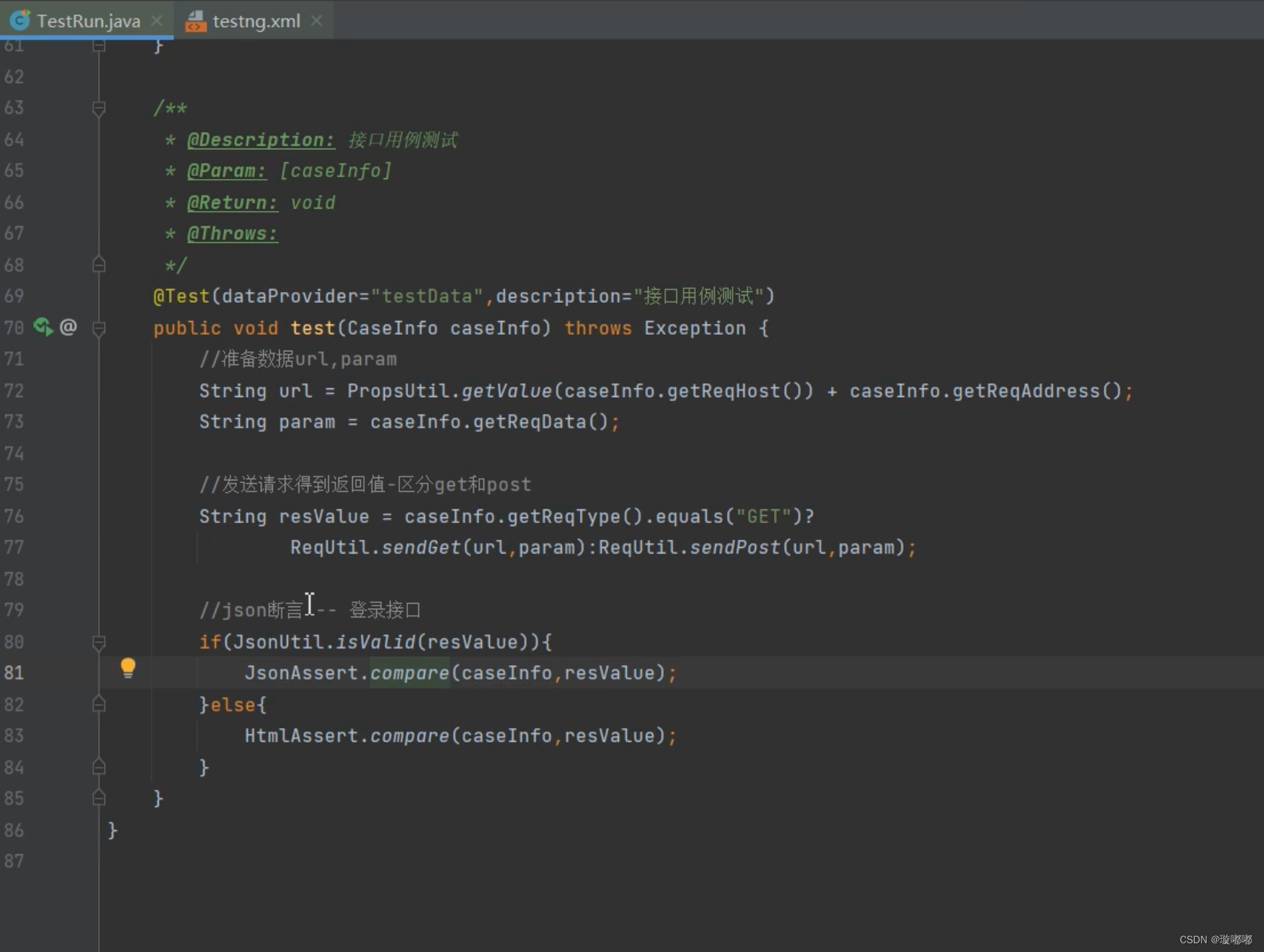Collapse the if block fold at line 80

pyautogui.click(x=99, y=642)
